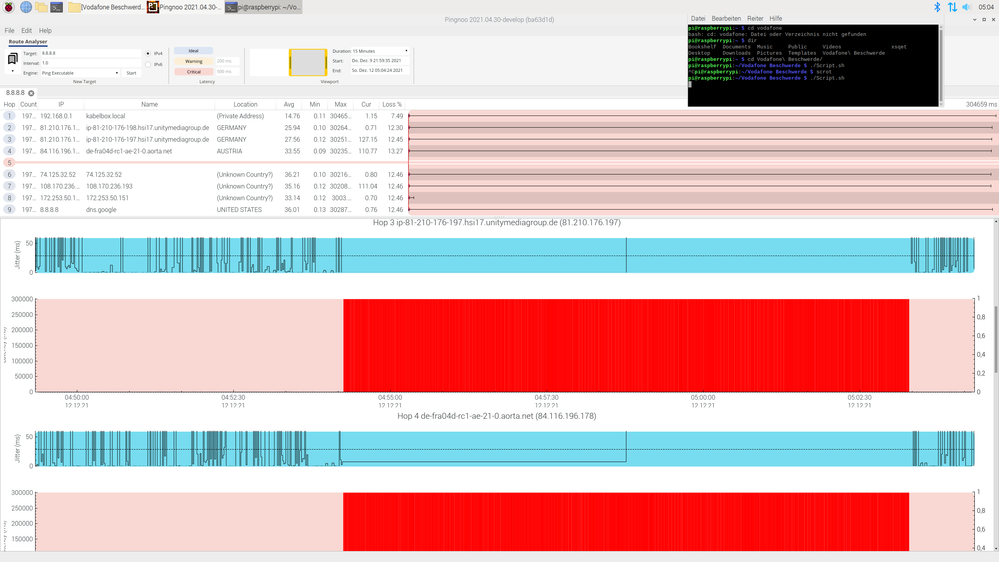The image size is (999, 562).
Task: Click the Warning 200 ms threshold field
Action: 227,61
